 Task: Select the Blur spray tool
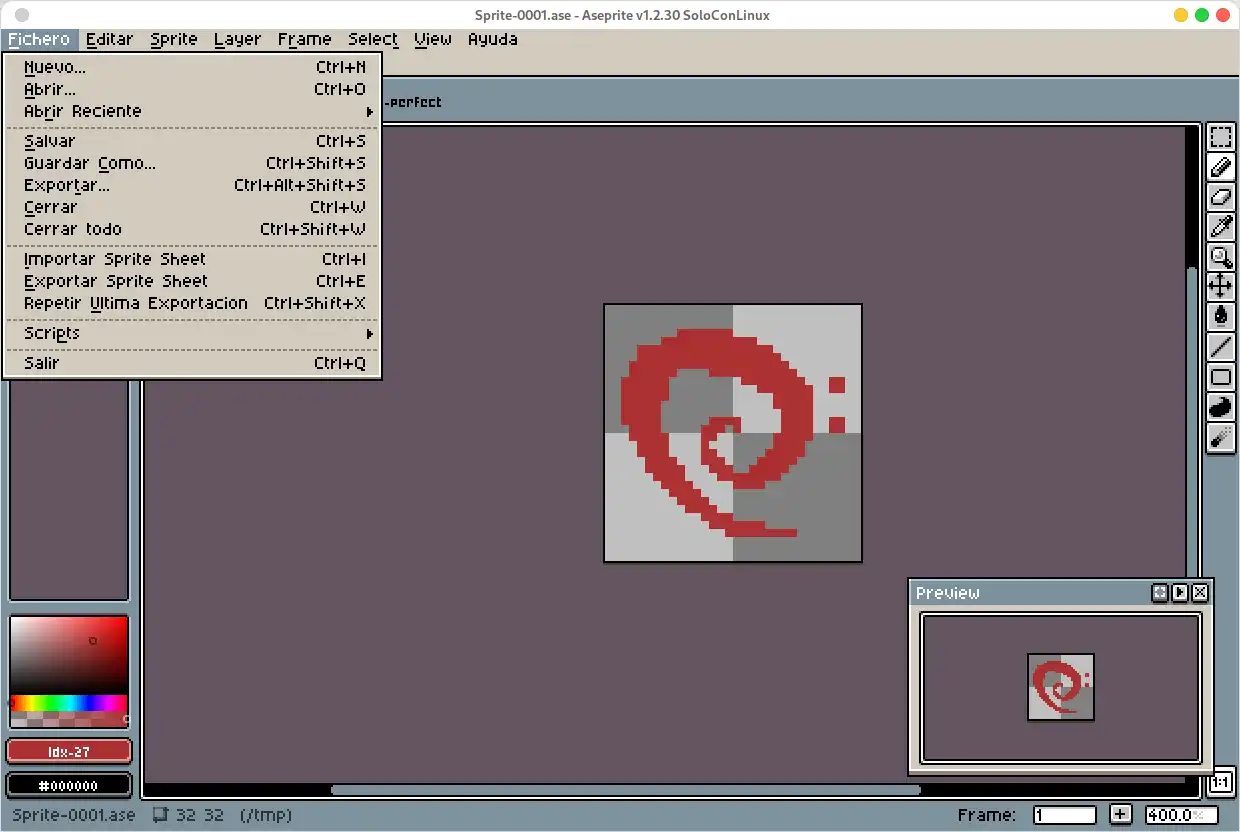click(x=1220, y=437)
